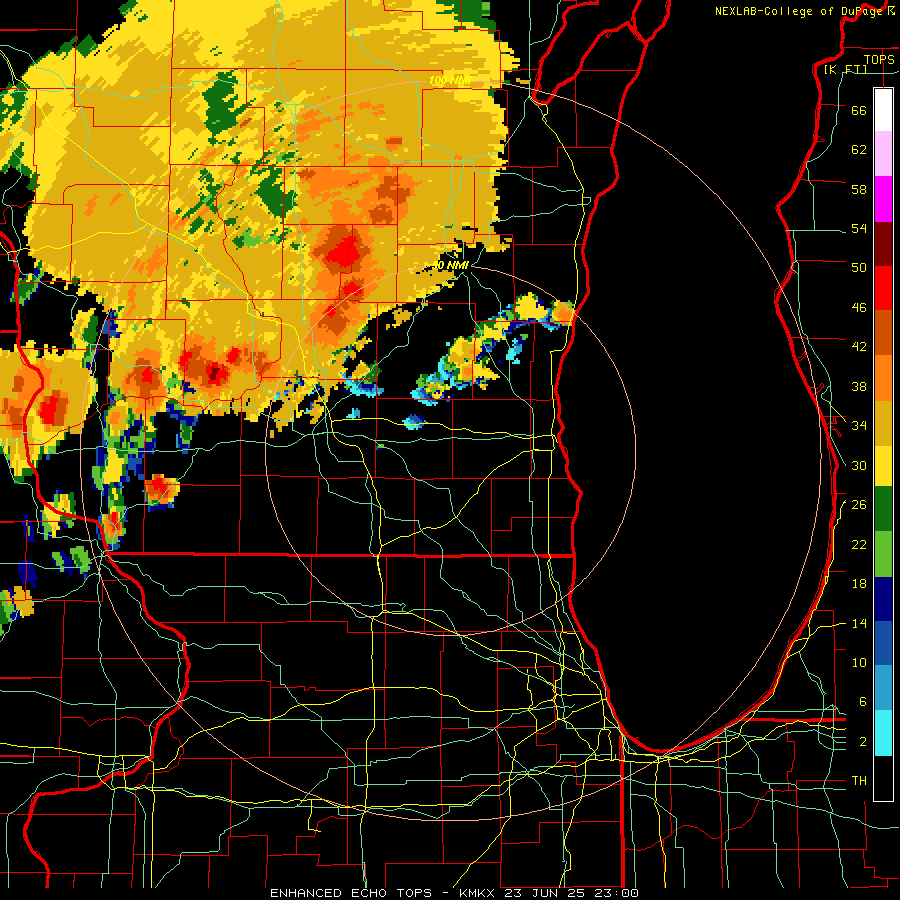Click the "46" scale label
This screenshot has width=900, height=900.
859,308
